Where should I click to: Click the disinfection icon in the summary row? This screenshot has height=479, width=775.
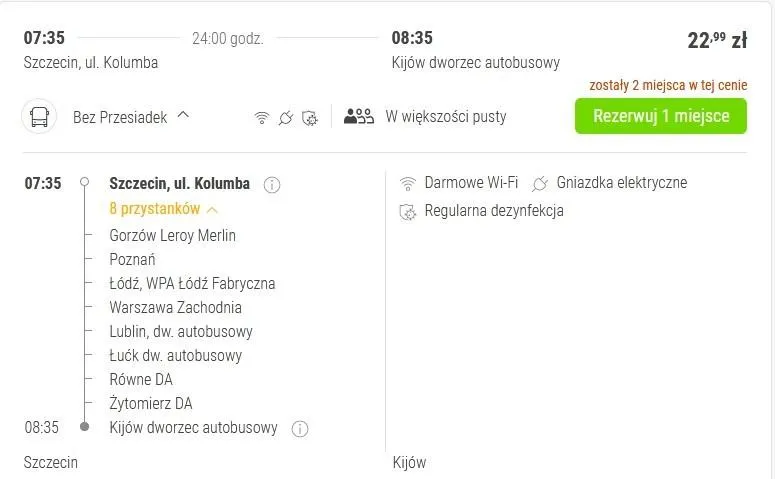(x=310, y=118)
